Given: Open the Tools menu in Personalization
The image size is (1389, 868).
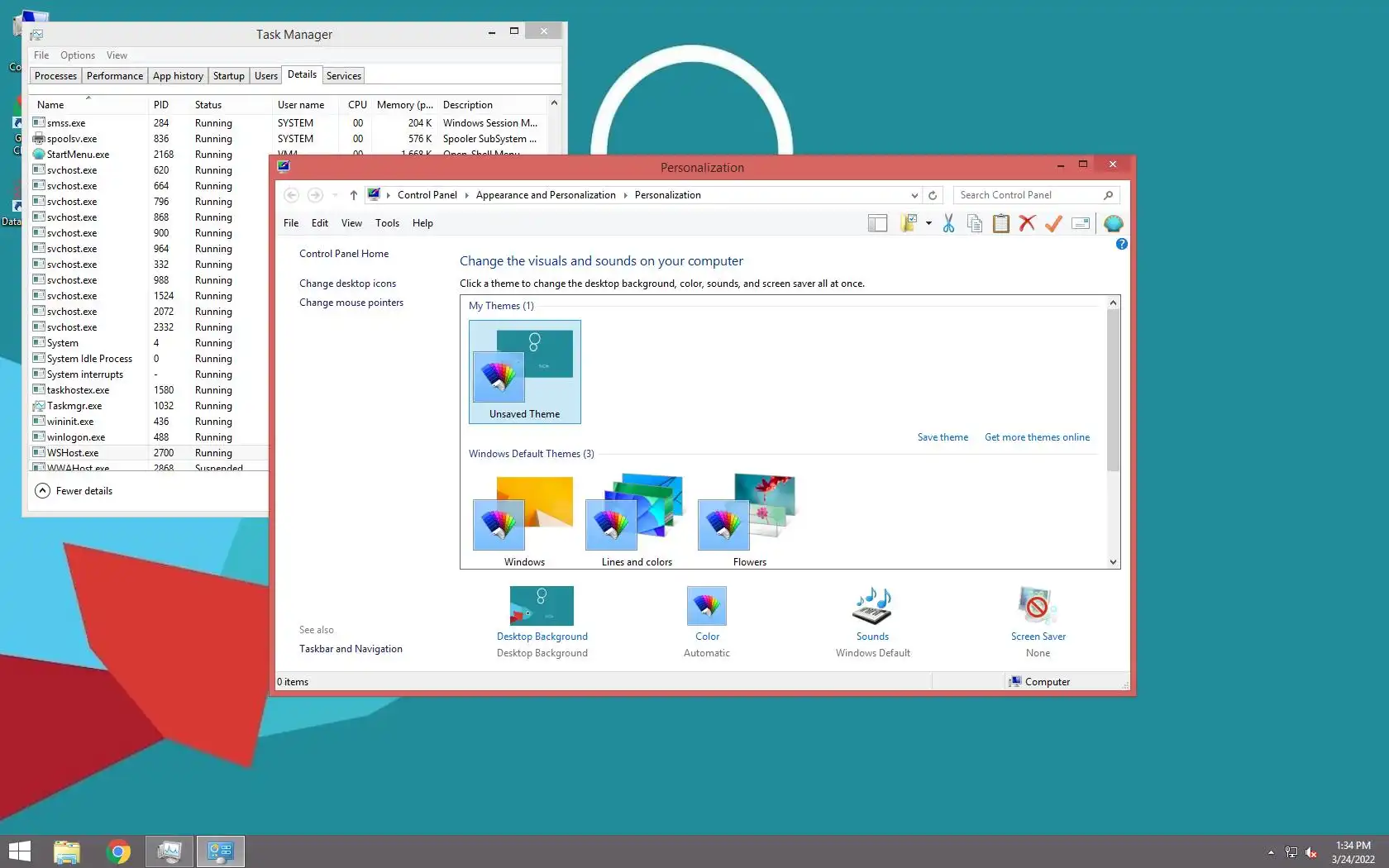Looking at the screenshot, I should point(387,223).
